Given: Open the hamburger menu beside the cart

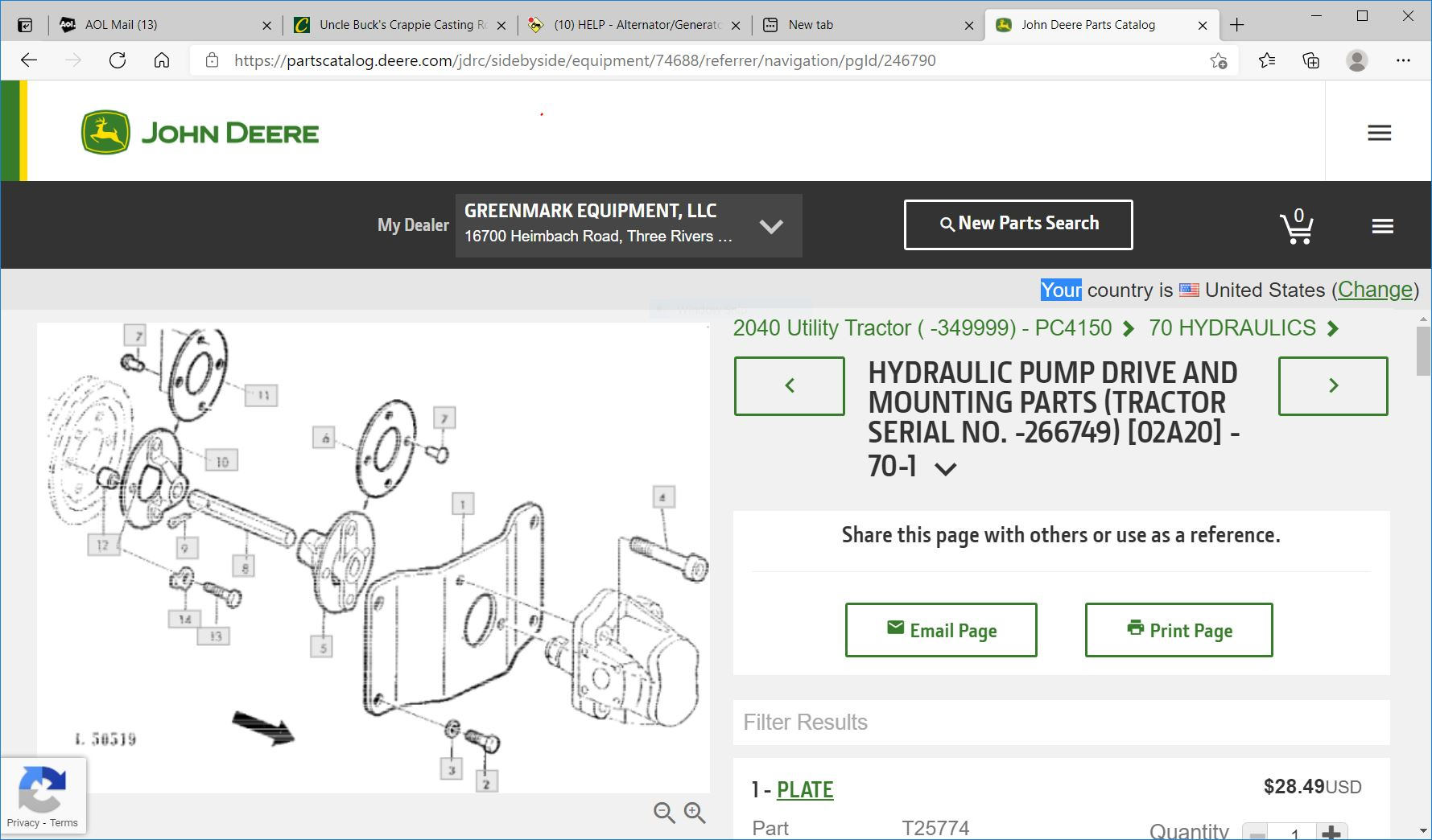Looking at the screenshot, I should (x=1382, y=226).
